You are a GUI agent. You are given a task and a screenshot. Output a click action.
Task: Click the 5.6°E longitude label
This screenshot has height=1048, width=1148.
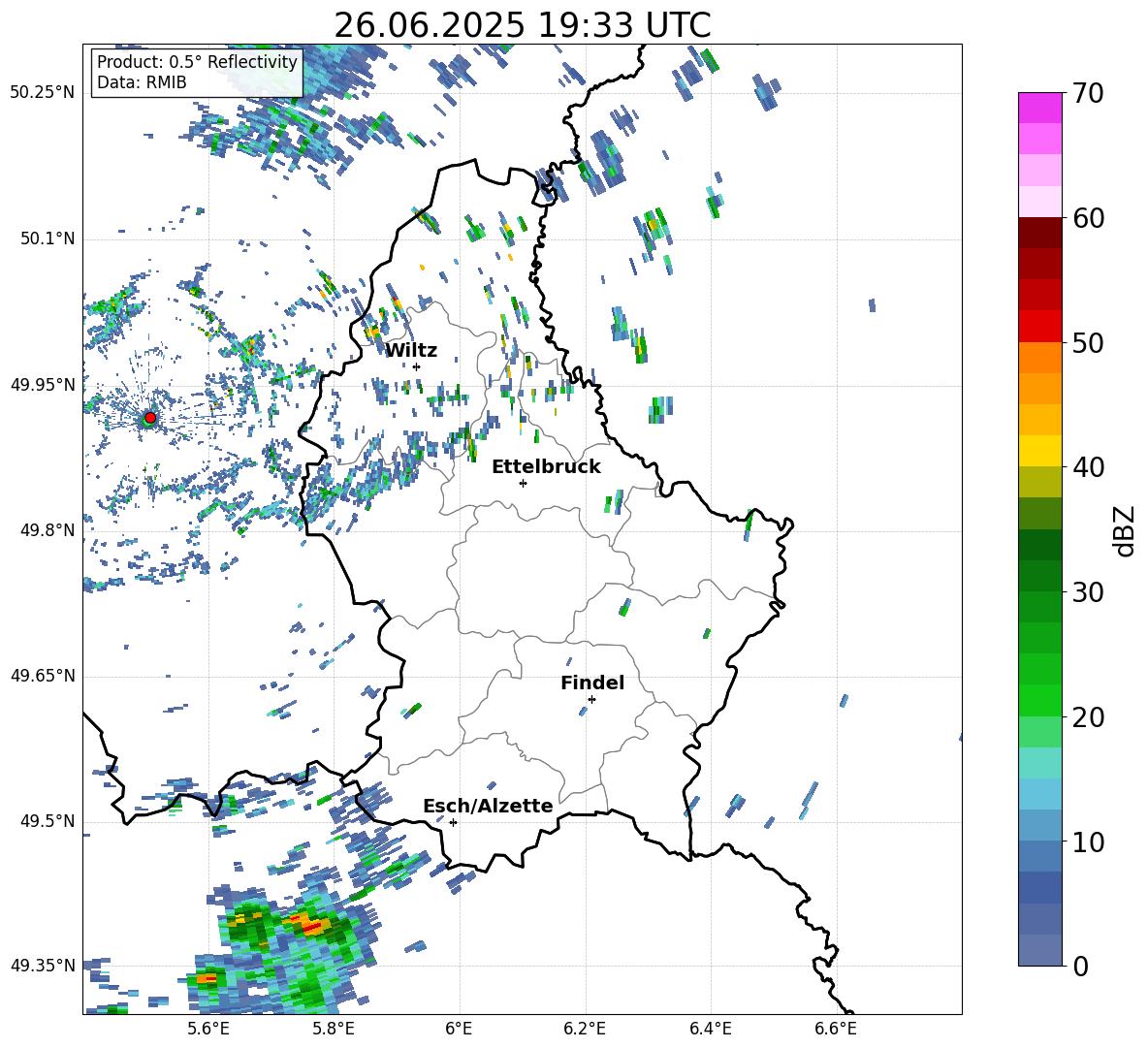point(207,1029)
